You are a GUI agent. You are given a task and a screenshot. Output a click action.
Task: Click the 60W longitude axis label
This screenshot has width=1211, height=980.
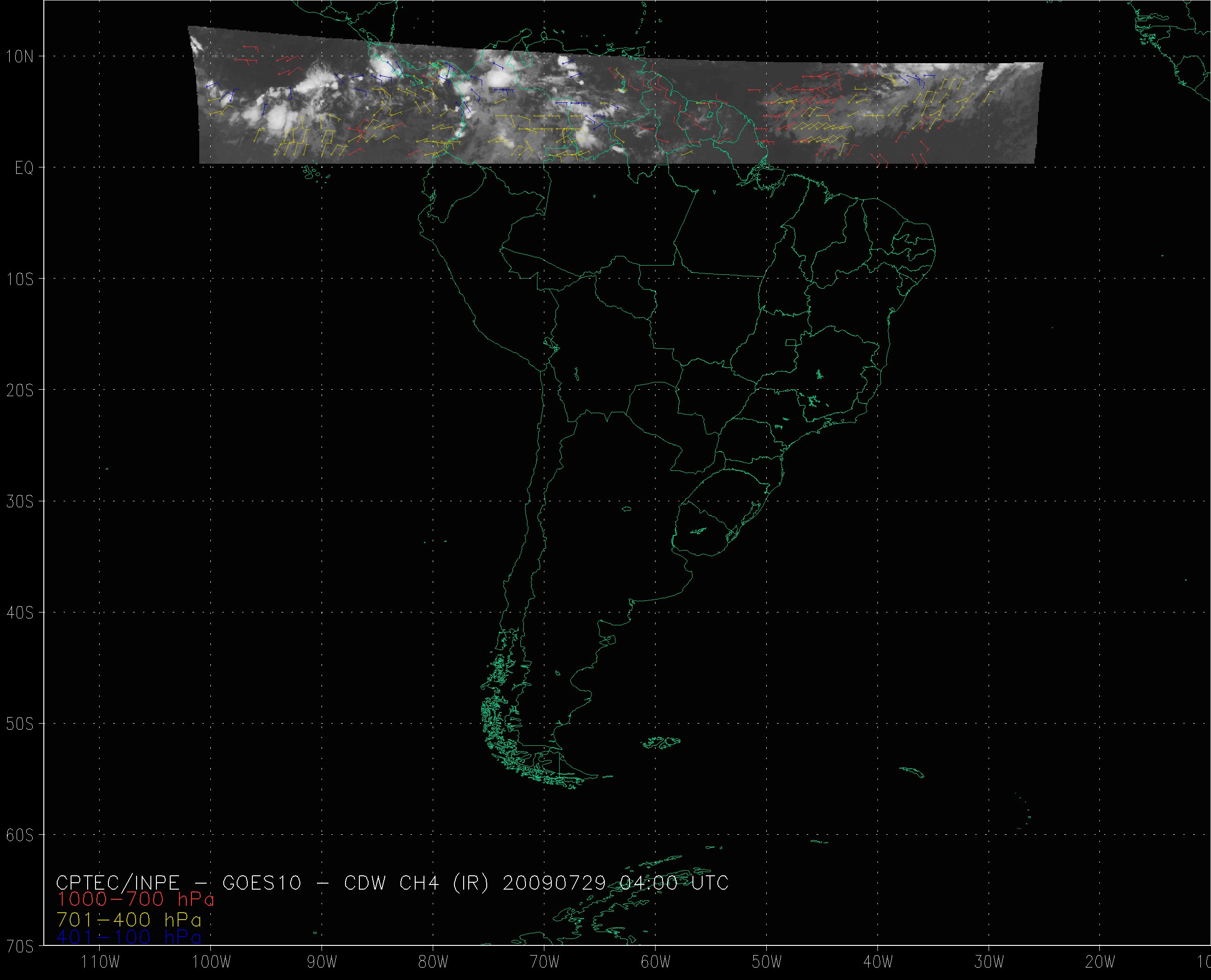point(656,962)
